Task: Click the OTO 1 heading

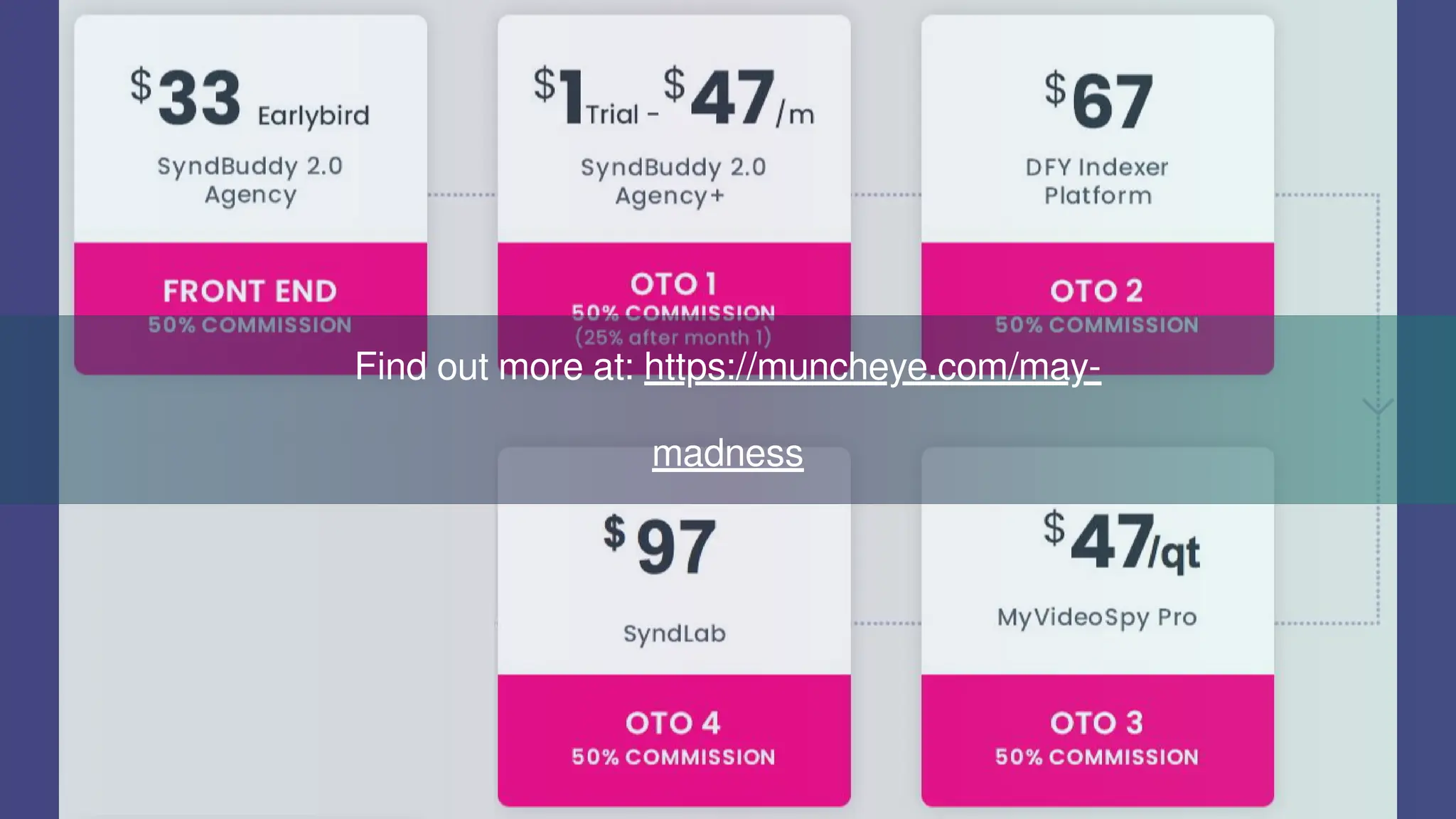Action: pos(673,284)
